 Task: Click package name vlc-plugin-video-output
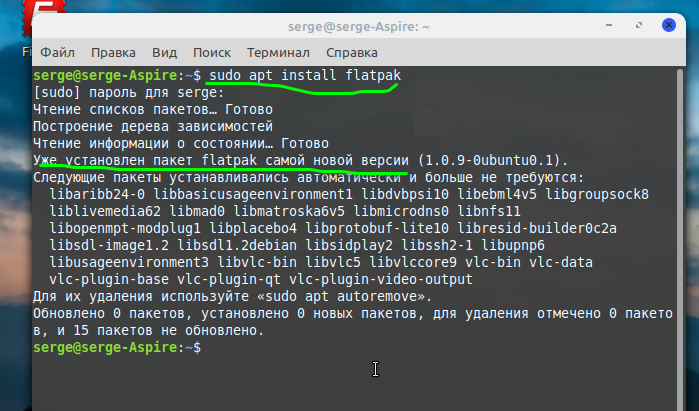click(x=381, y=279)
